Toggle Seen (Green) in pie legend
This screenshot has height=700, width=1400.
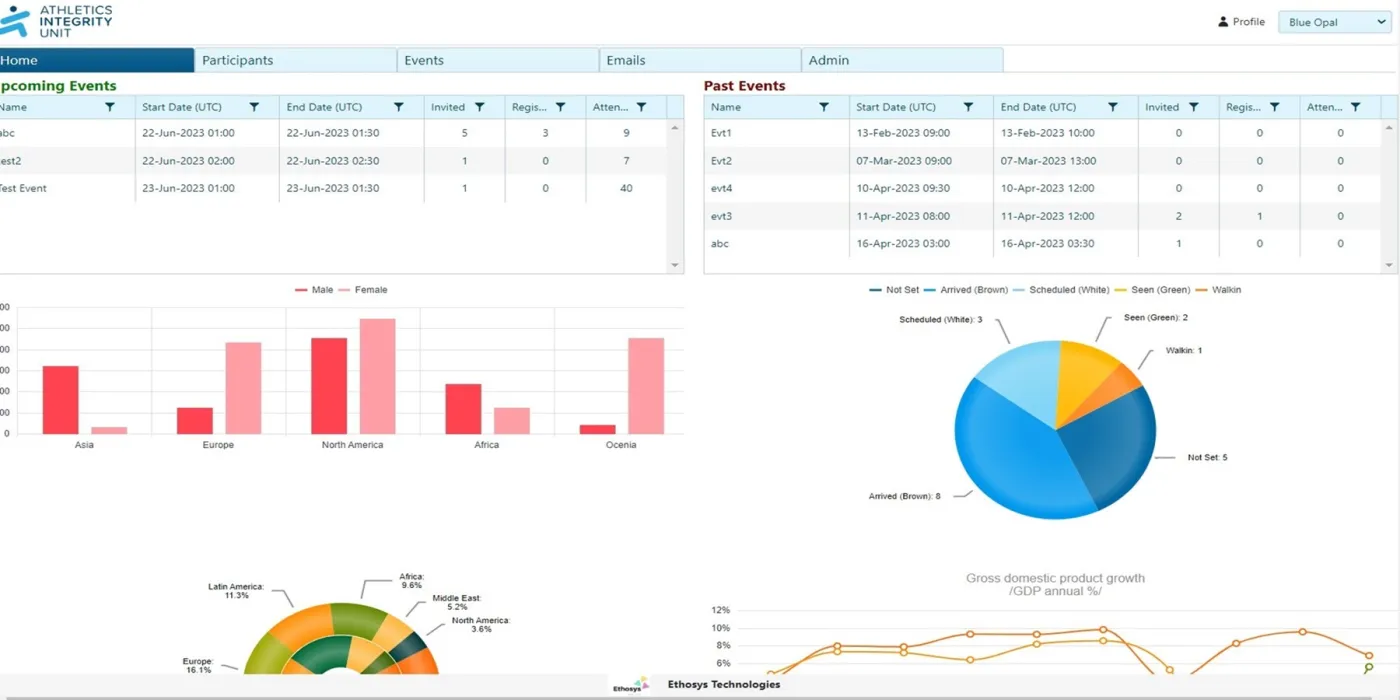pyautogui.click(x=1152, y=290)
